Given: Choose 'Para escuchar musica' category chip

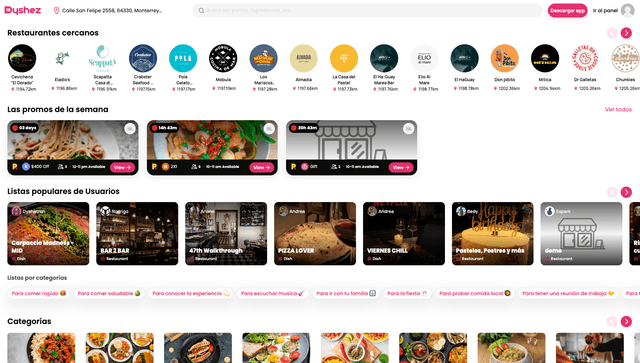Looking at the screenshot, I should coord(273,293).
